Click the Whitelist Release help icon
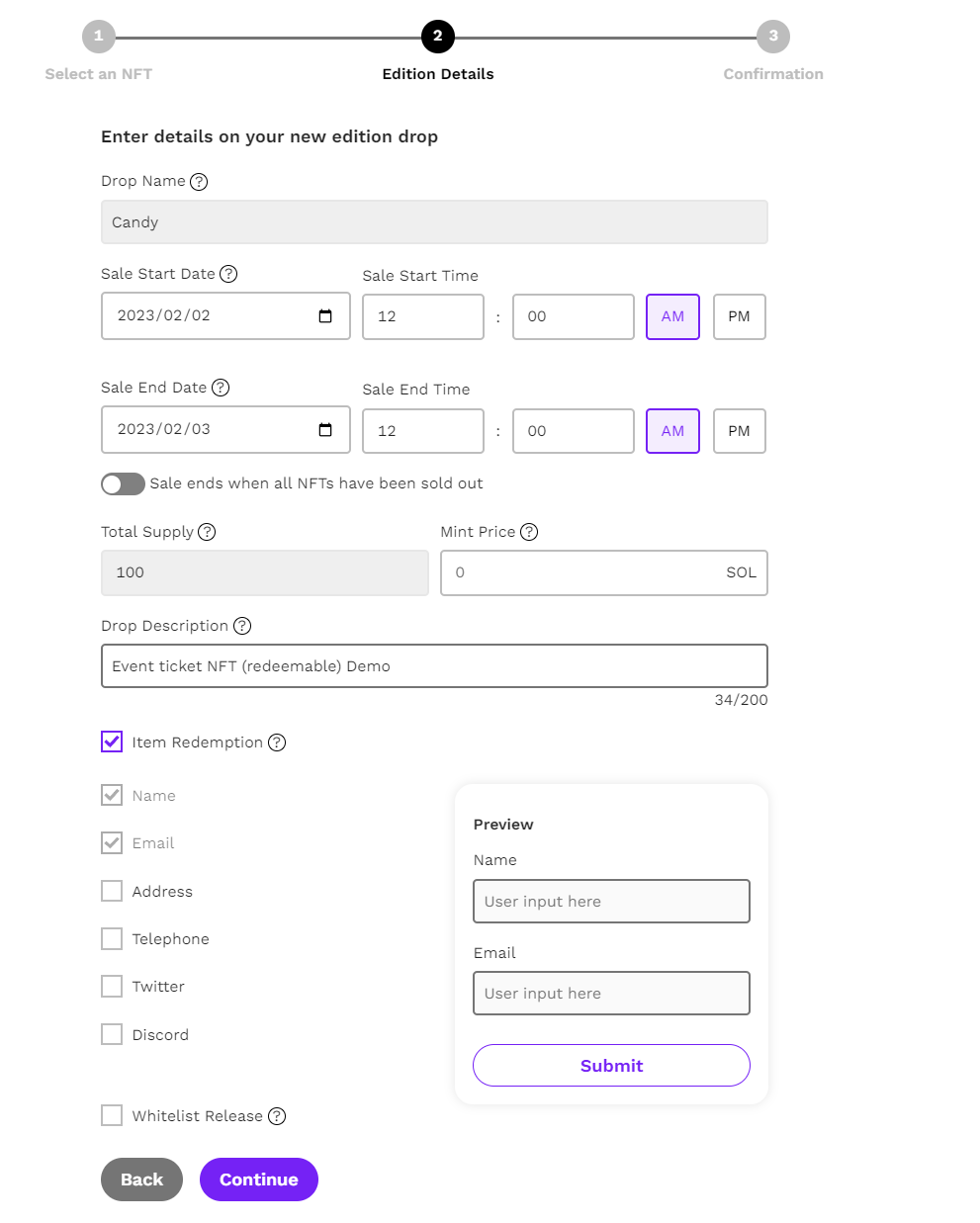This screenshot has height=1223, width=980. (x=277, y=1116)
